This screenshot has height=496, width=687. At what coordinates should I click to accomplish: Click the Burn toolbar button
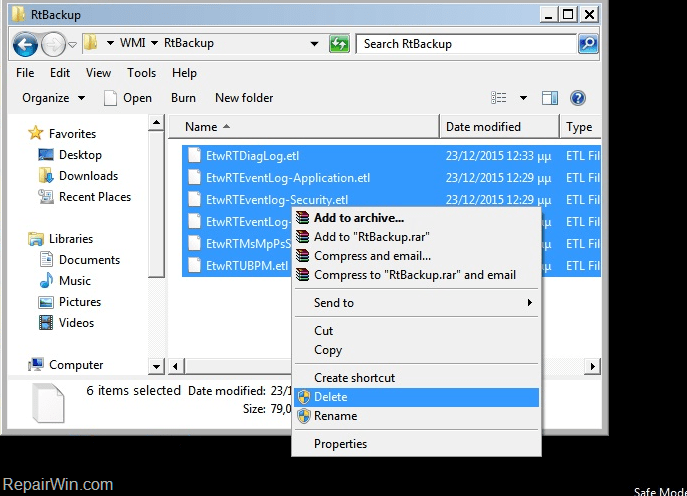click(x=183, y=98)
